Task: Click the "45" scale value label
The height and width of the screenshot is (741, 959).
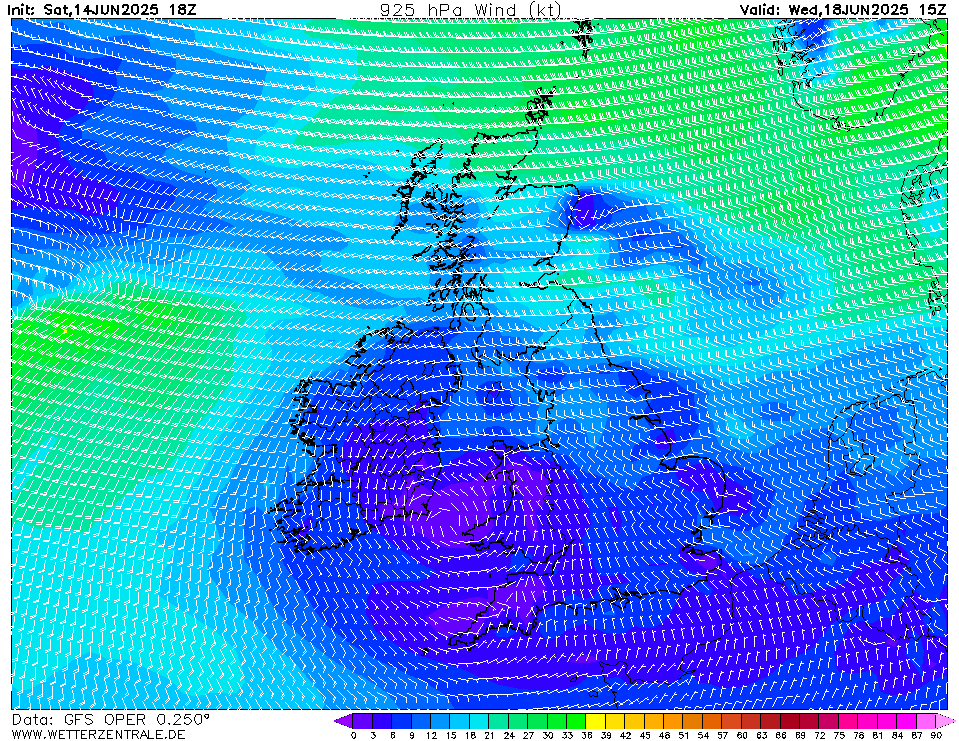Action: tap(645, 735)
